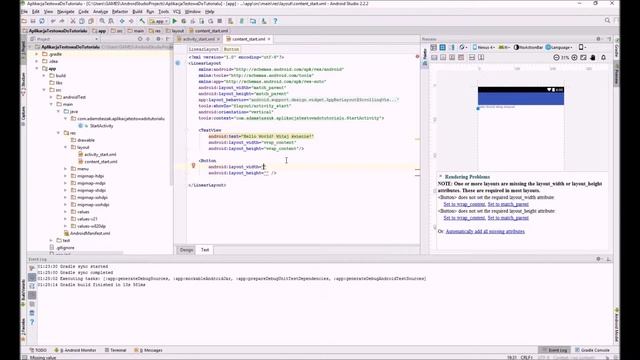Open the Nexus 4 device dropdown

(483, 47)
